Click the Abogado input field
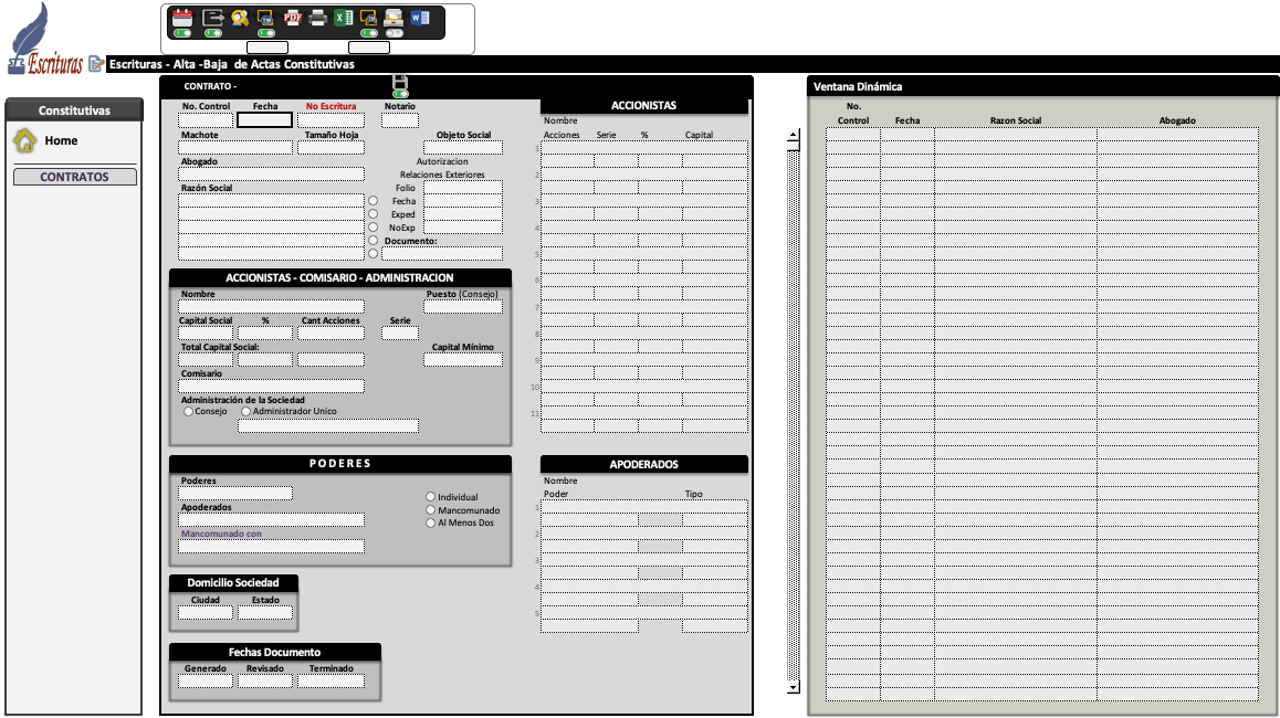This screenshot has width=1280, height=718. [x=271, y=174]
